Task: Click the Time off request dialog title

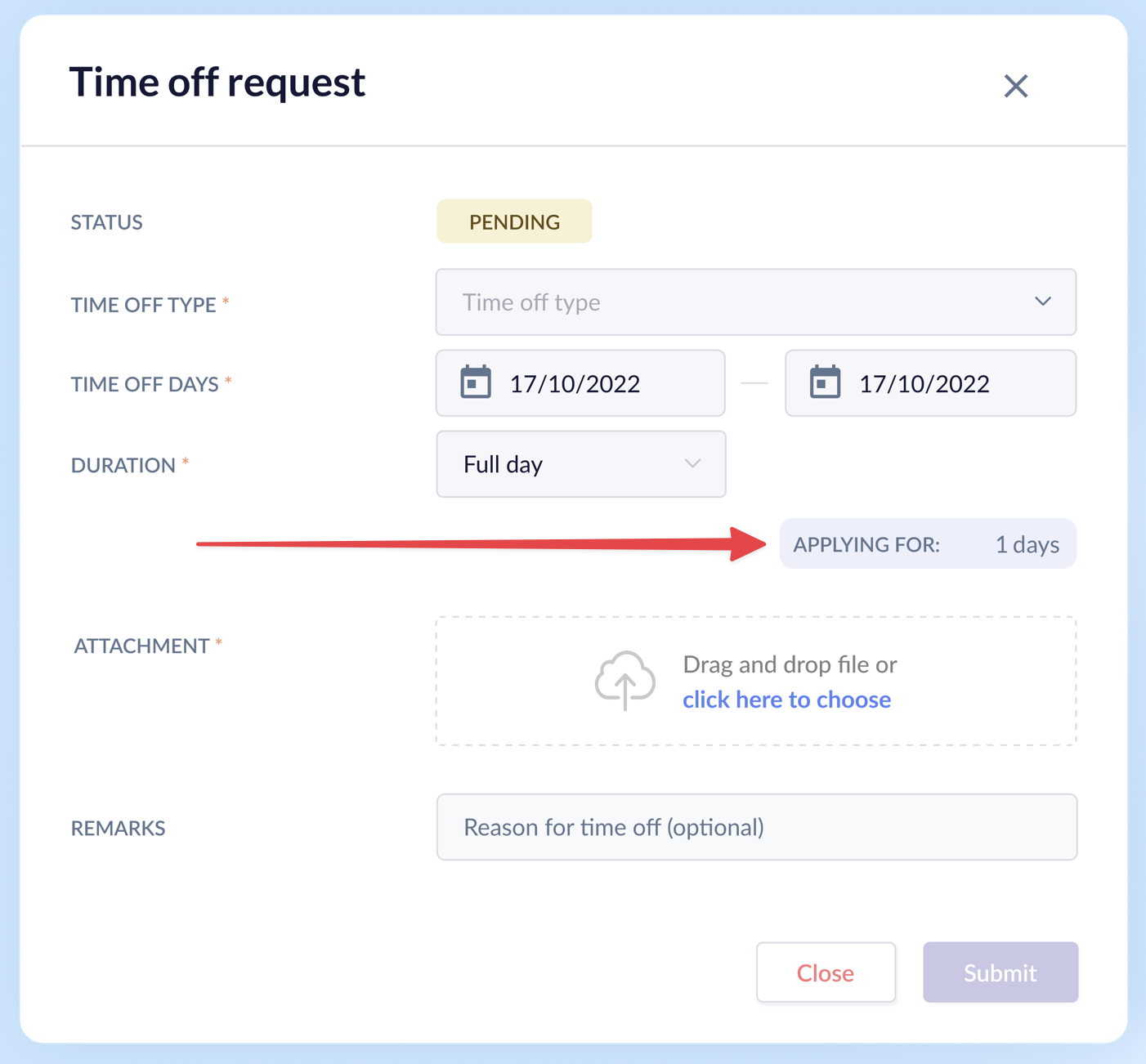Action: (217, 82)
